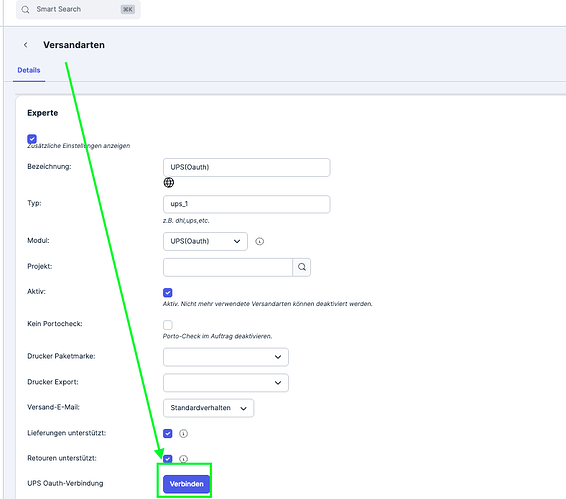Toggle Lieferungen unterstützt checkbox
Viewport: 566px width, 499px height.
tap(167, 433)
